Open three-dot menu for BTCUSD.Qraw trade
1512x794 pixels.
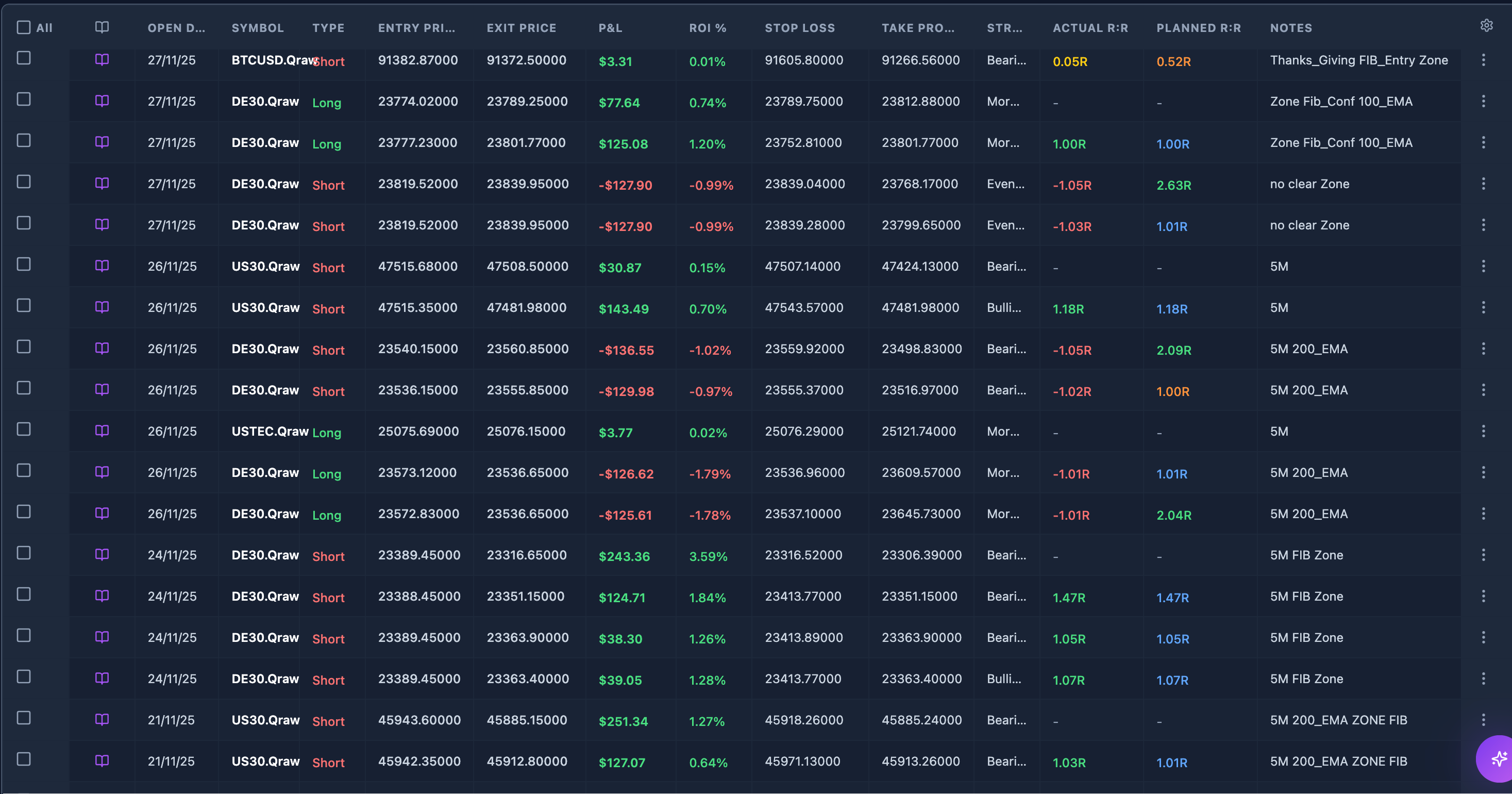(1483, 60)
